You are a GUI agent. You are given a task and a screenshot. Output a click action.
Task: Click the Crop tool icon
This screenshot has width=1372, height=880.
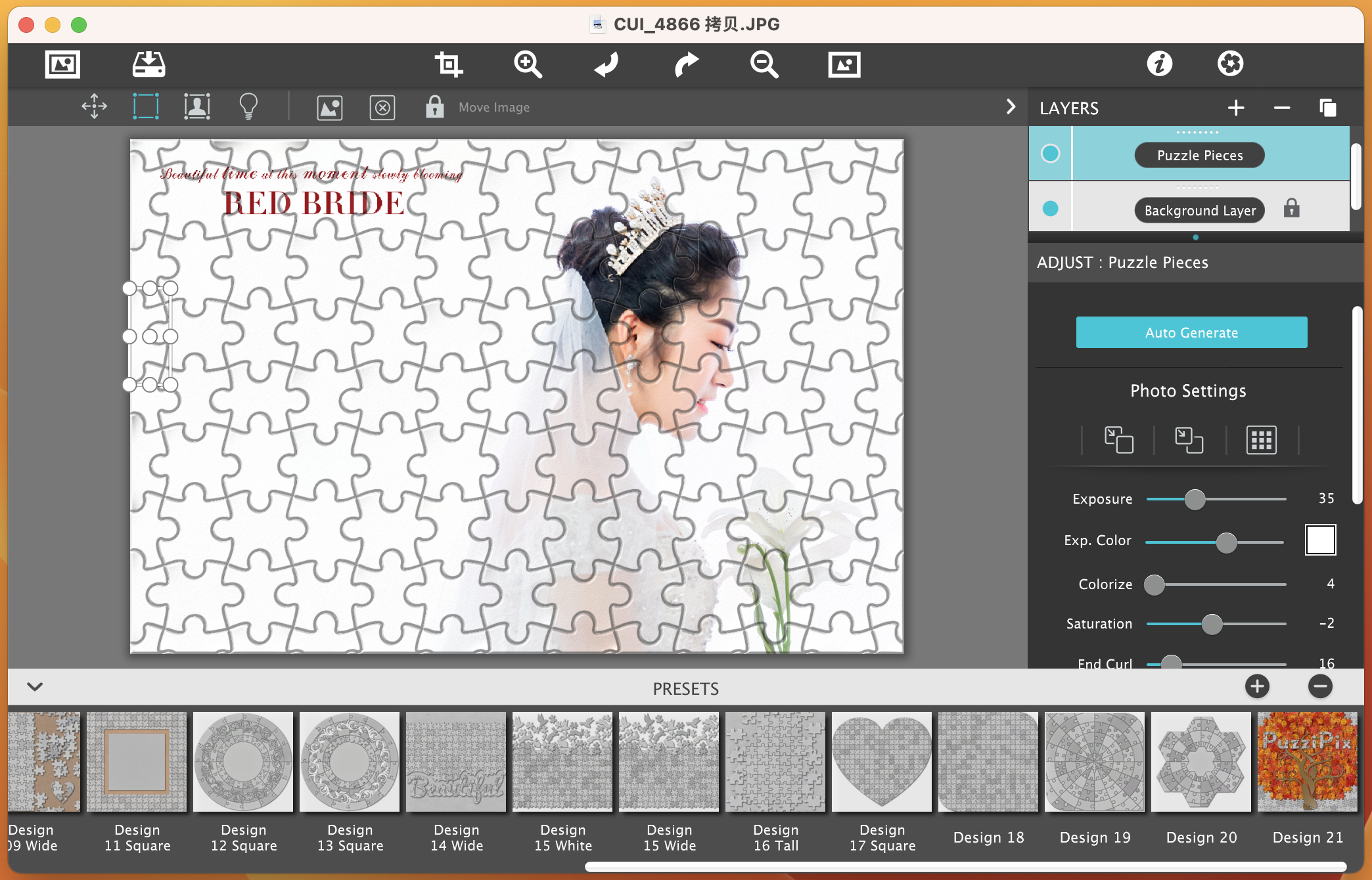449,64
